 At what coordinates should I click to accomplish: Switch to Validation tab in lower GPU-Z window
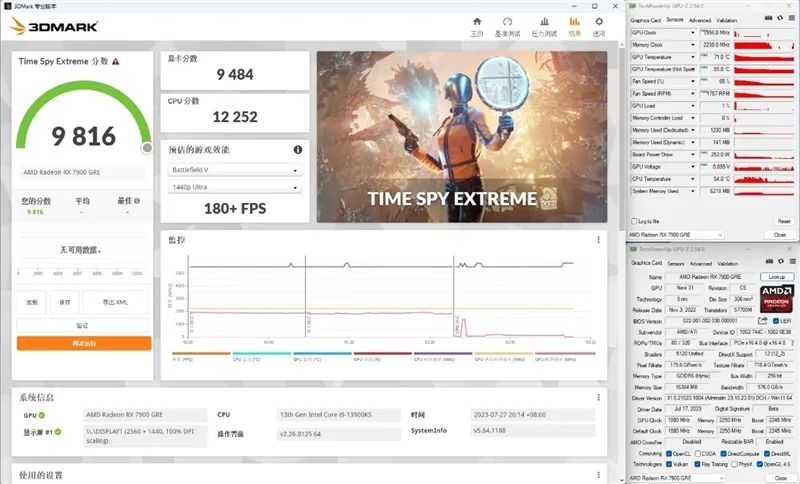pyautogui.click(x=728, y=263)
